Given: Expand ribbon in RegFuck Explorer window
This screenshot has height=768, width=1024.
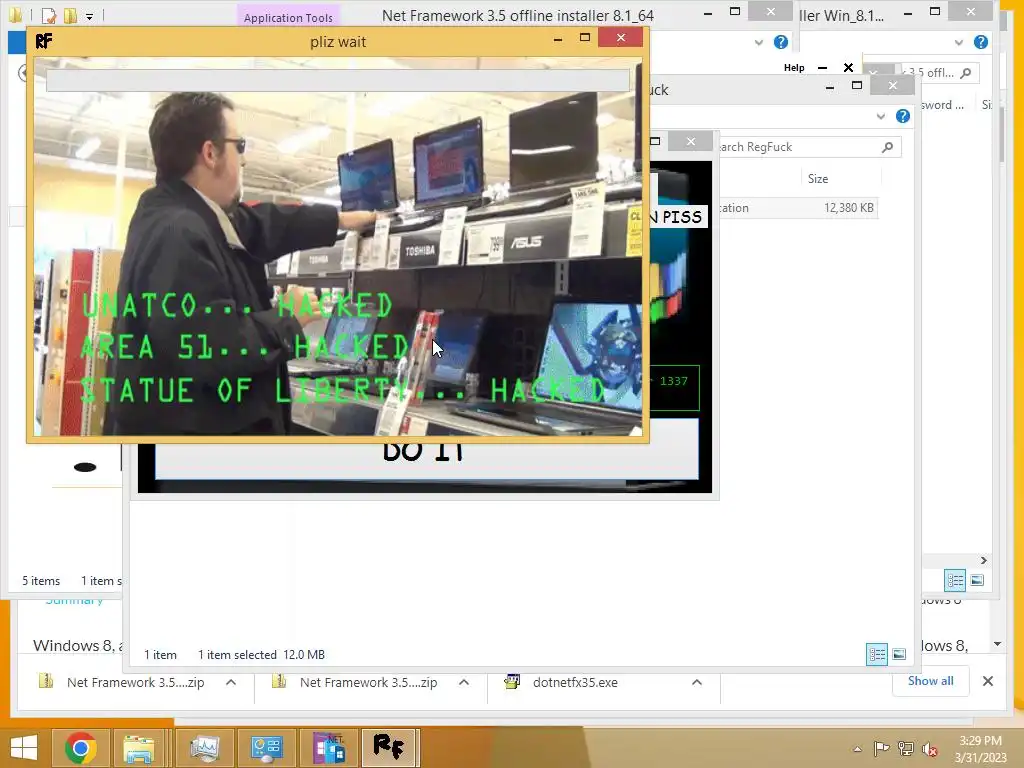Looking at the screenshot, I should point(880,116).
